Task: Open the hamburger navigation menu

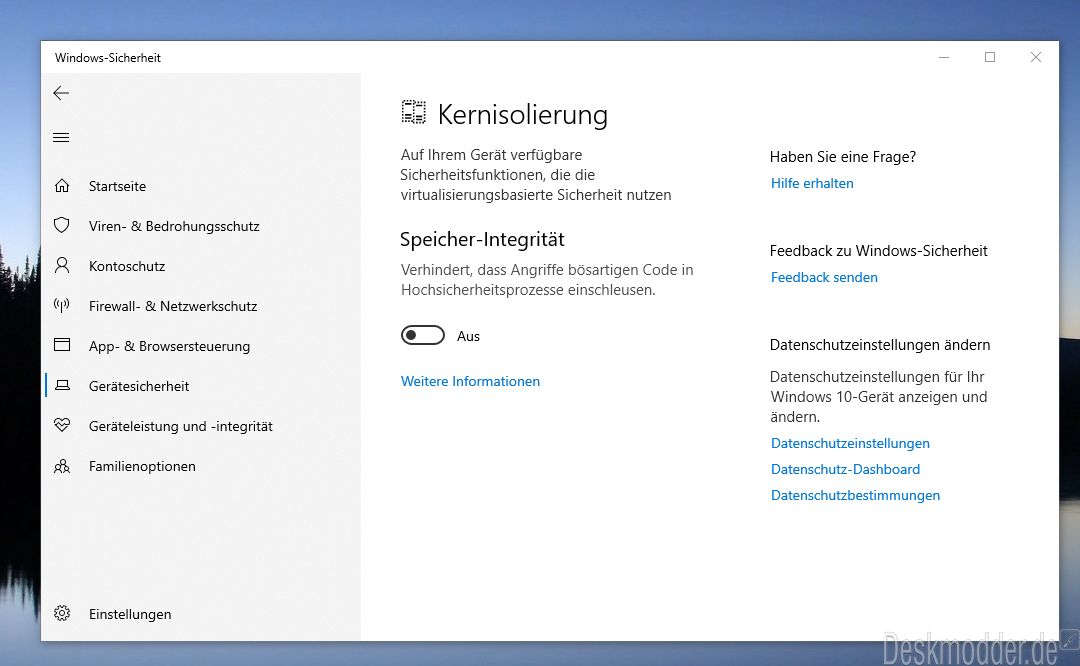Action: pos(61,138)
